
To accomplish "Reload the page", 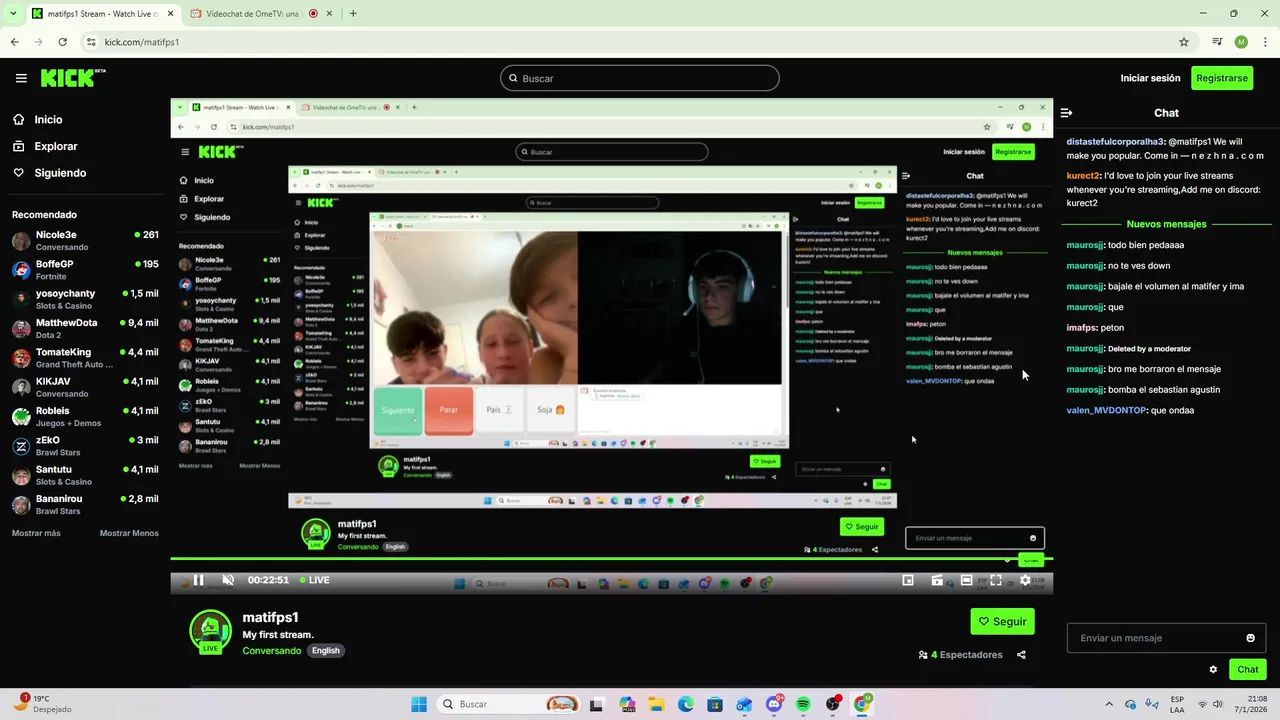I will (62, 42).
